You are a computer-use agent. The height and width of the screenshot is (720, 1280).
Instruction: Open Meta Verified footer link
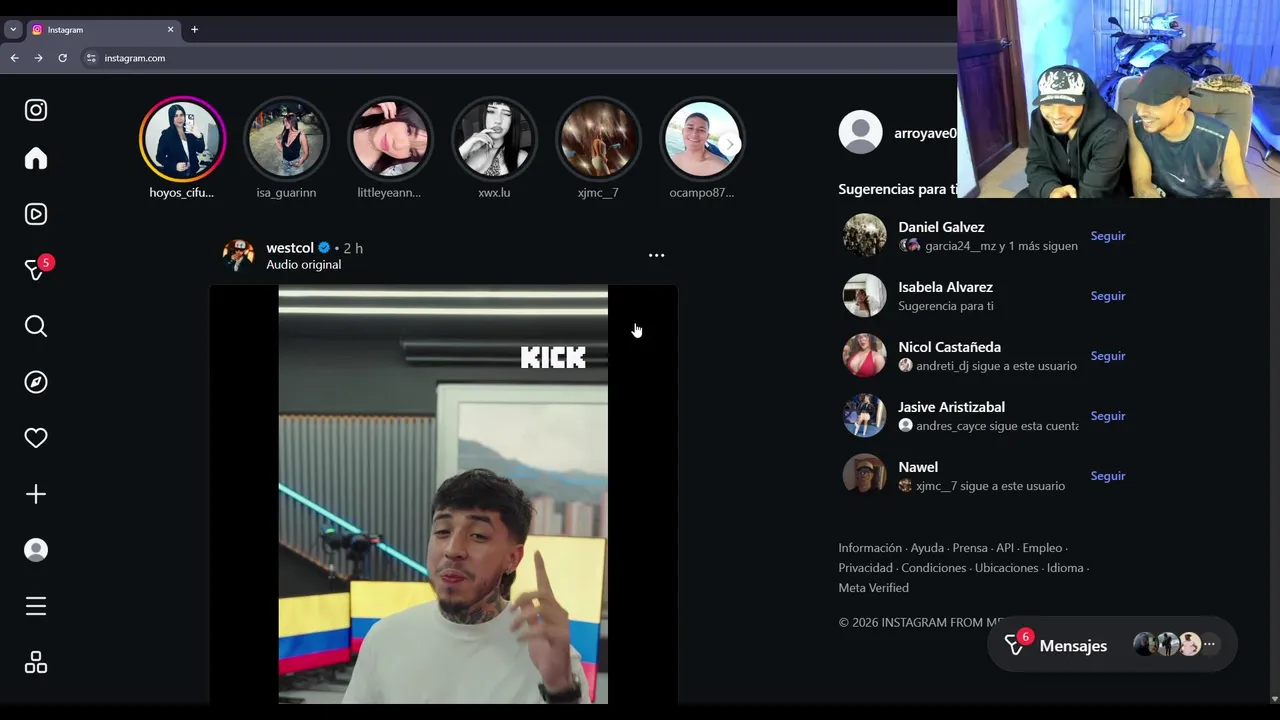(x=873, y=588)
